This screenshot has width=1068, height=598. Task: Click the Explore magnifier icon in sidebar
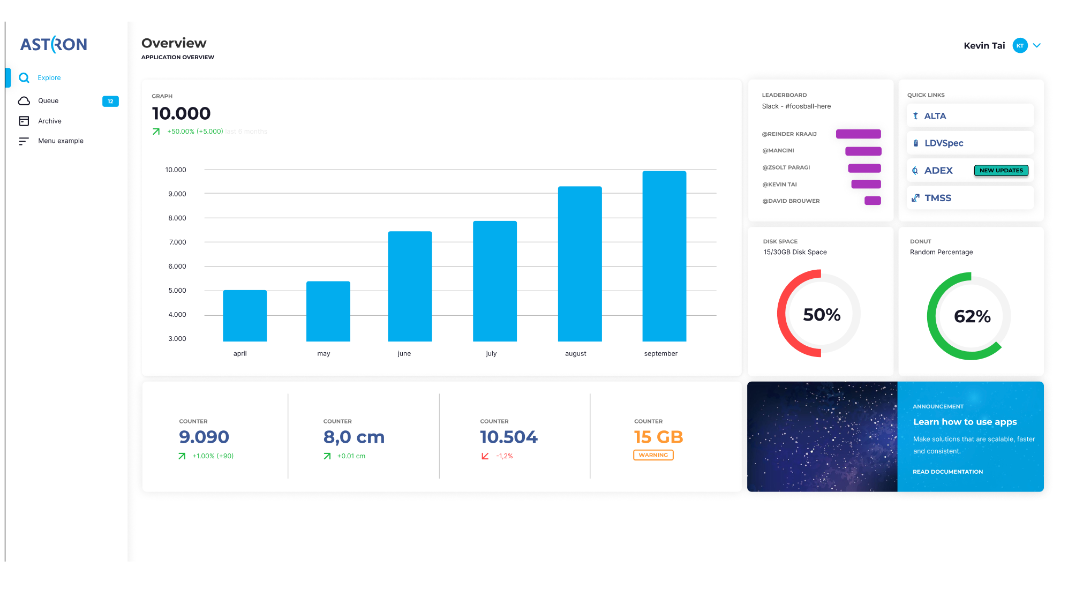coord(24,78)
